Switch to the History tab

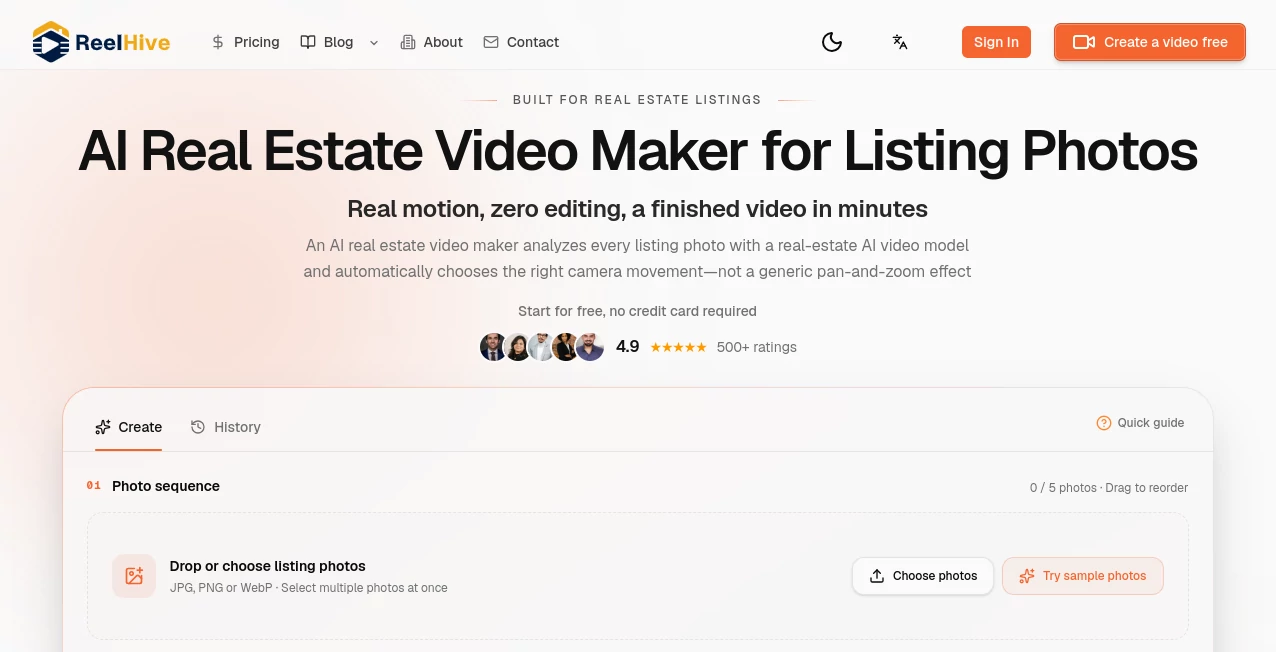click(225, 427)
